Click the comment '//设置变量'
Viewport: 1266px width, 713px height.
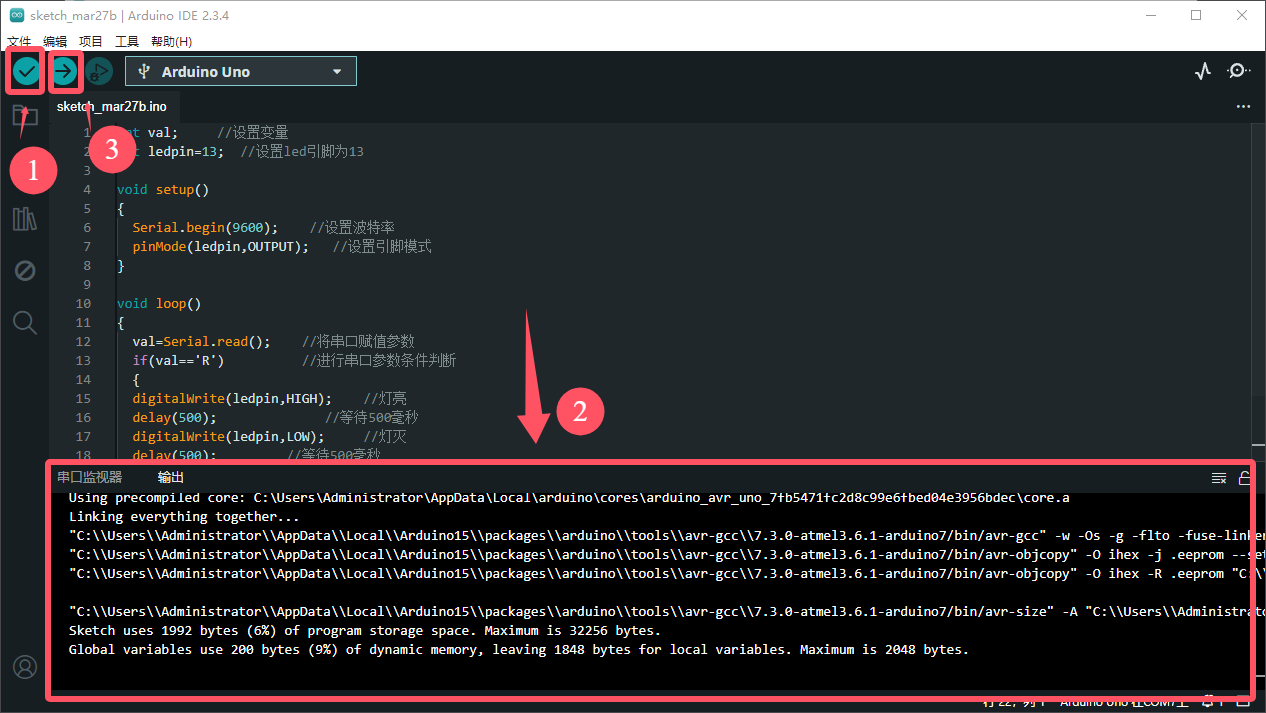coord(253,132)
